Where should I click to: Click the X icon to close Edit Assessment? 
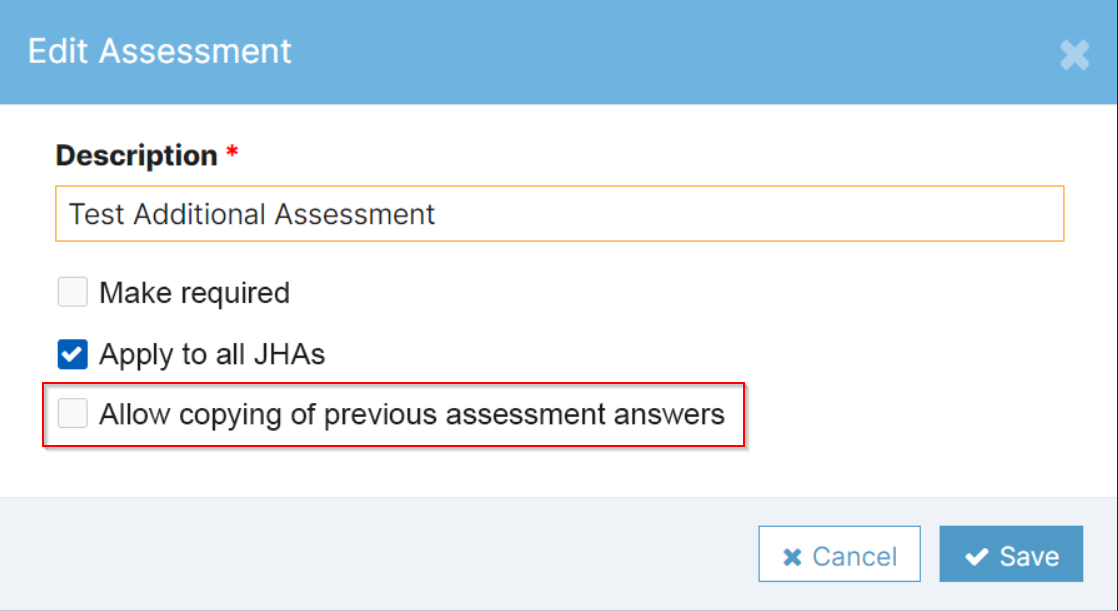point(1074,55)
